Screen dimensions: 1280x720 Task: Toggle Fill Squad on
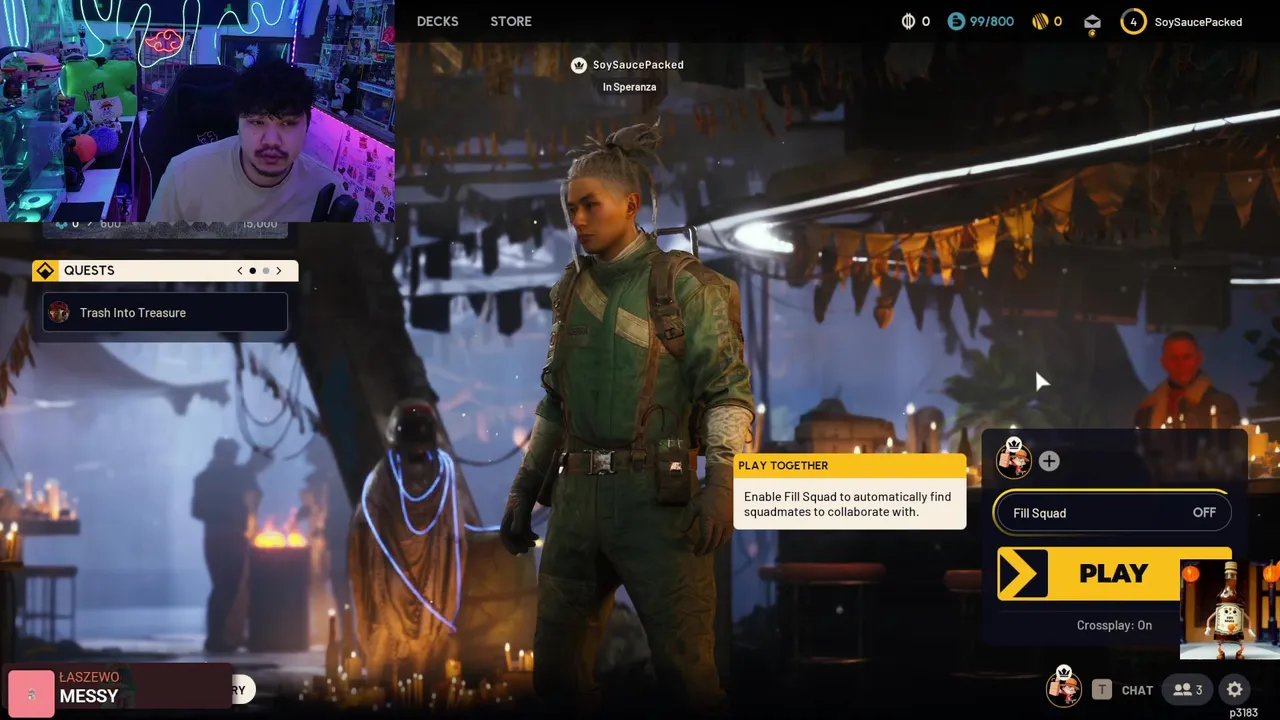1112,513
